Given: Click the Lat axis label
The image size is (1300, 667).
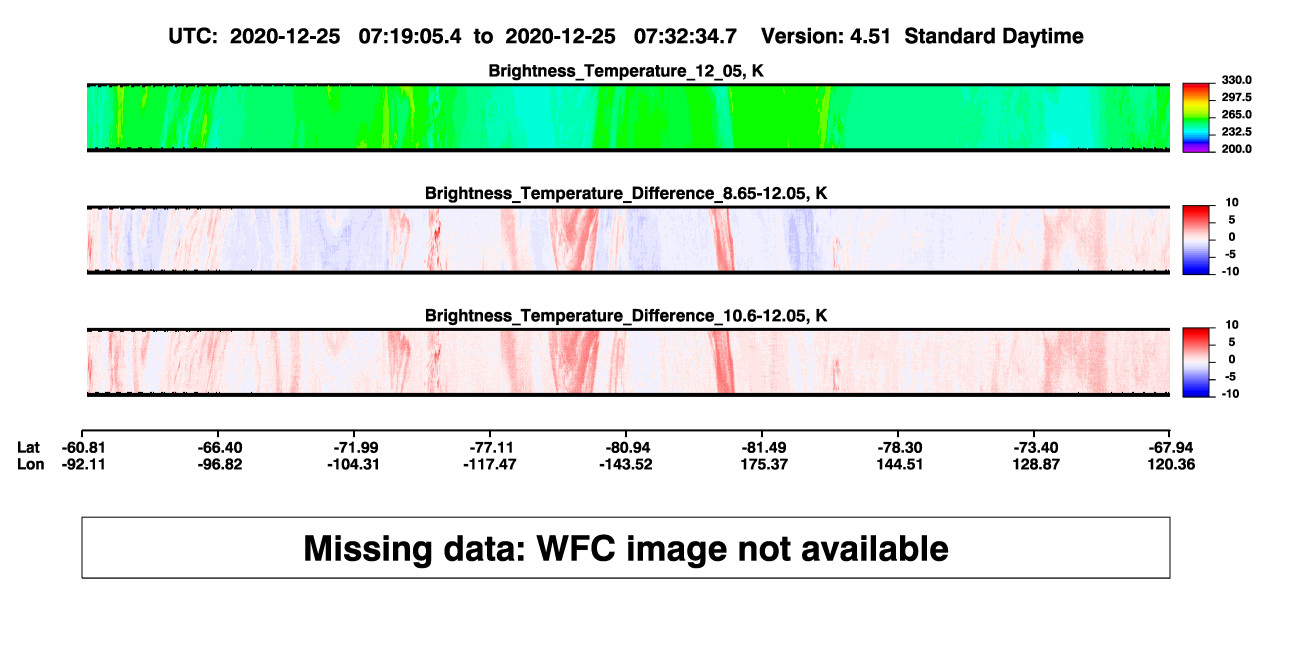Looking at the screenshot, I should tap(29, 447).
